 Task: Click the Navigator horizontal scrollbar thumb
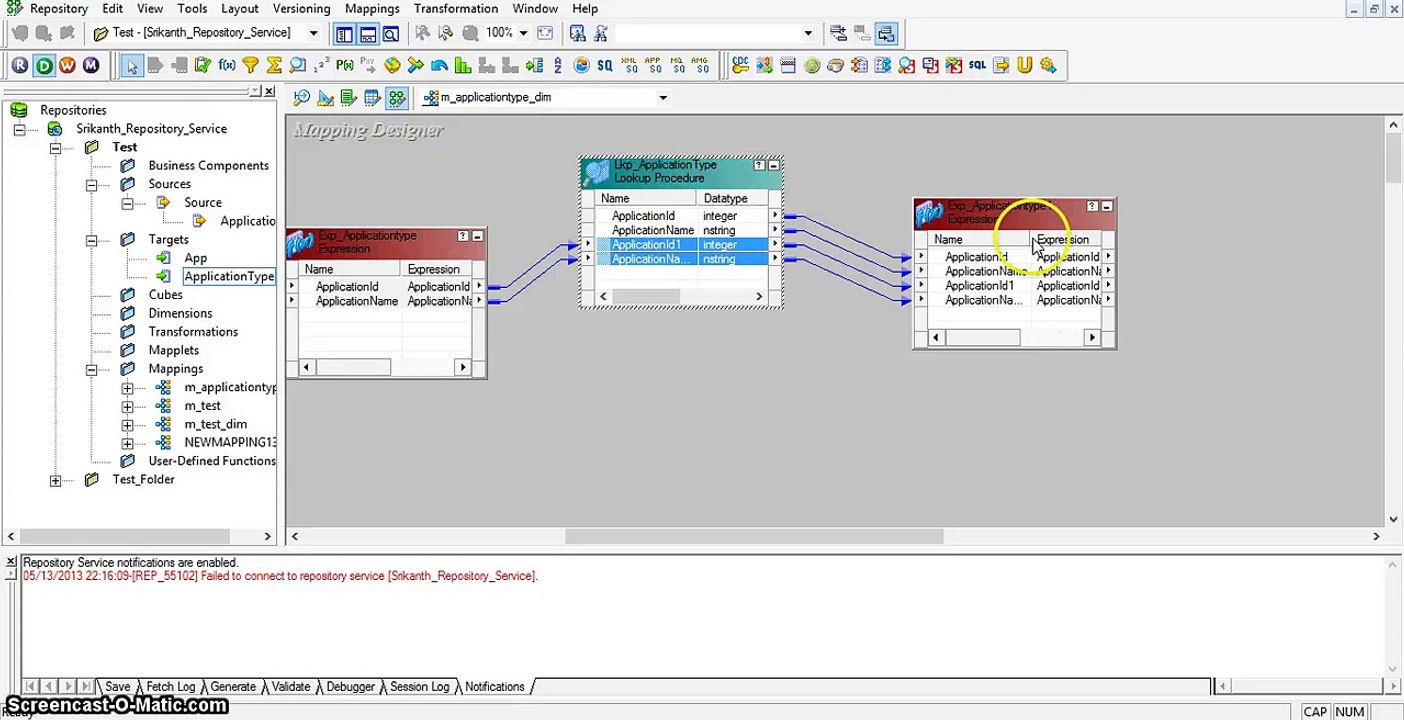tap(126, 537)
